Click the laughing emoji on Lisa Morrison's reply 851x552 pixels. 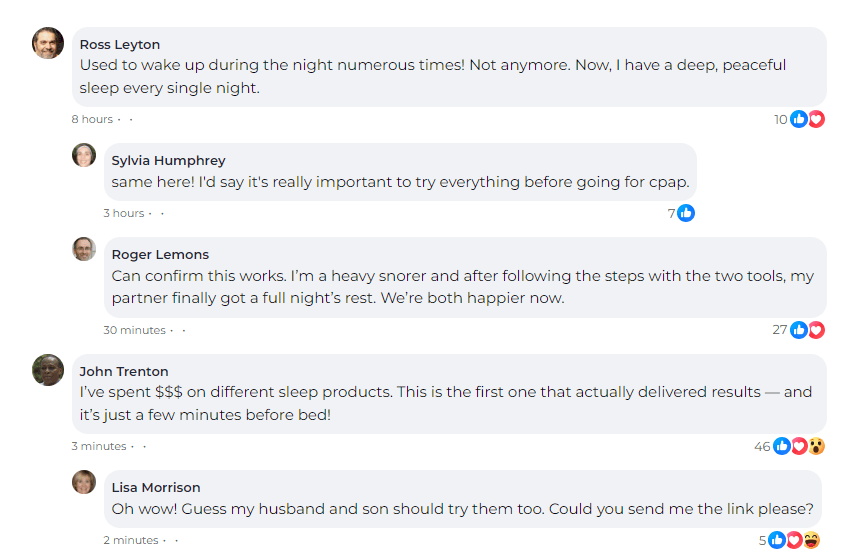point(811,540)
